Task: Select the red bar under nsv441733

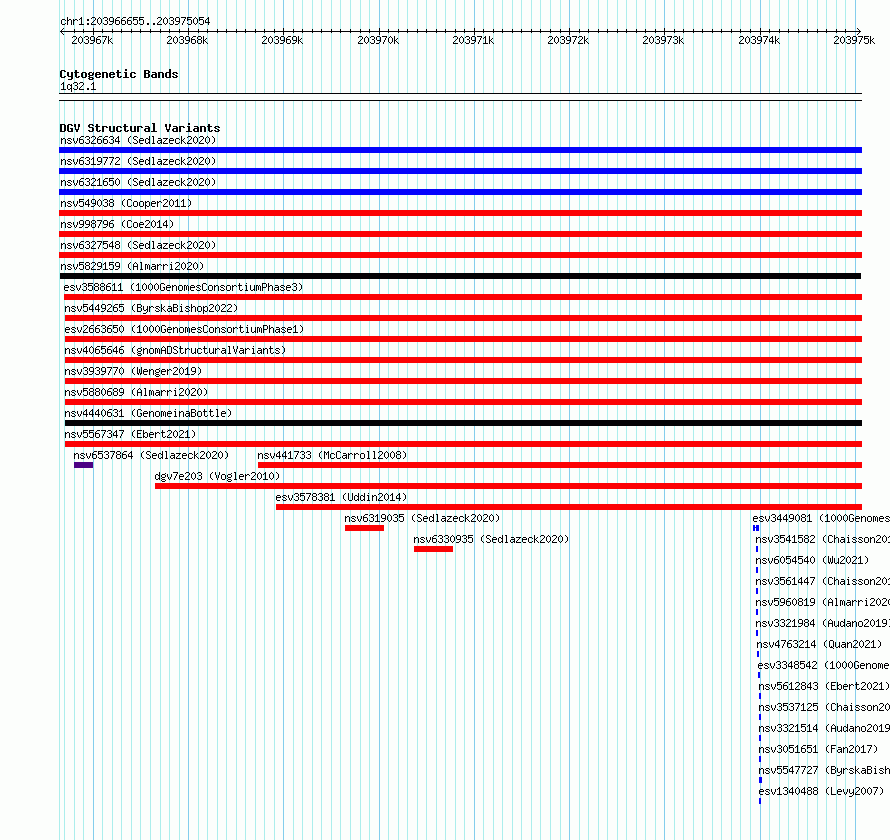Action: pyautogui.click(x=560, y=465)
